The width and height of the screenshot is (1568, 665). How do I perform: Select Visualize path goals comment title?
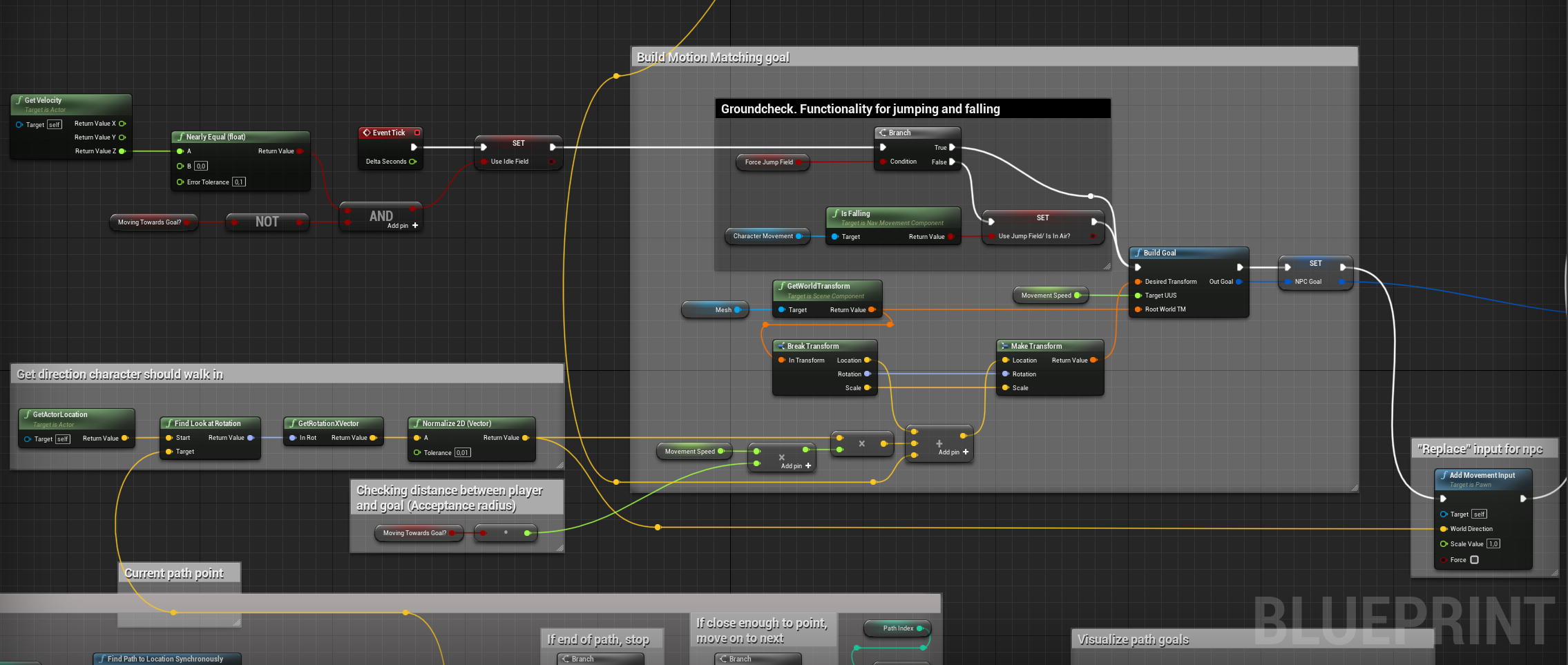click(1133, 639)
